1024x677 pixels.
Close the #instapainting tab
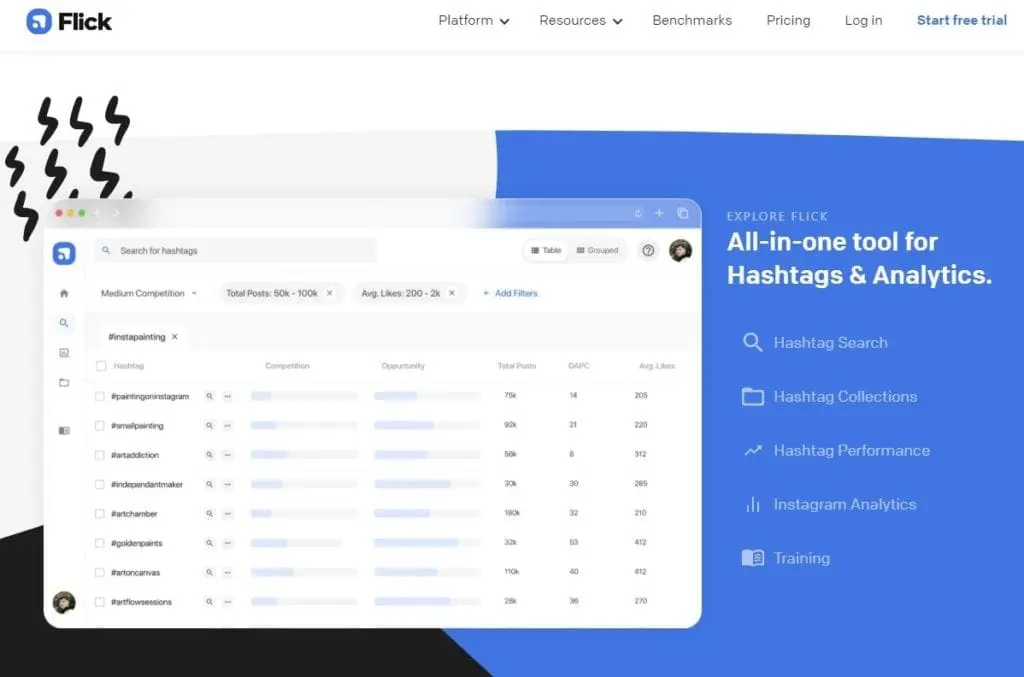(174, 337)
